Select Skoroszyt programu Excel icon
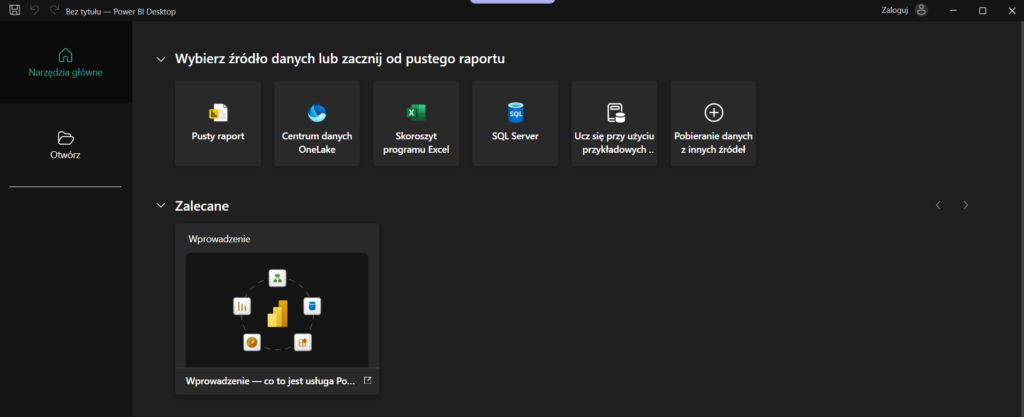The width and height of the screenshot is (1024, 417). 415,112
